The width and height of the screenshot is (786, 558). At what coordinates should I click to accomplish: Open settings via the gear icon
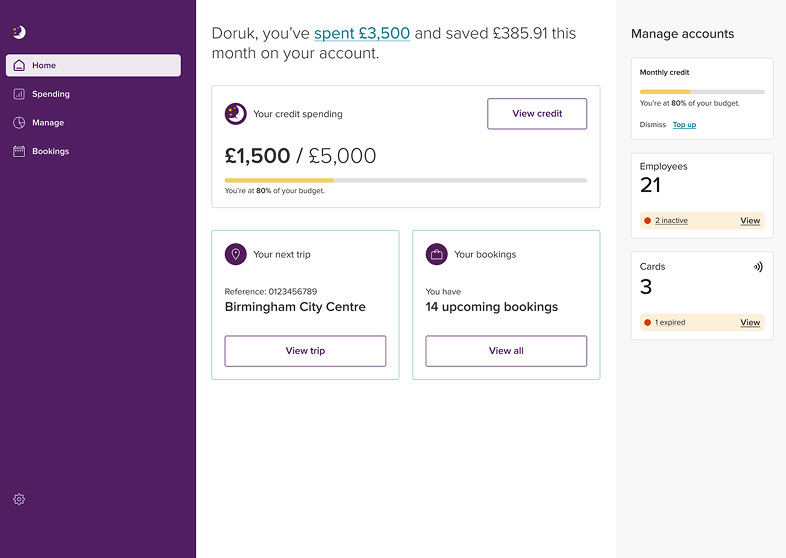tap(19, 499)
